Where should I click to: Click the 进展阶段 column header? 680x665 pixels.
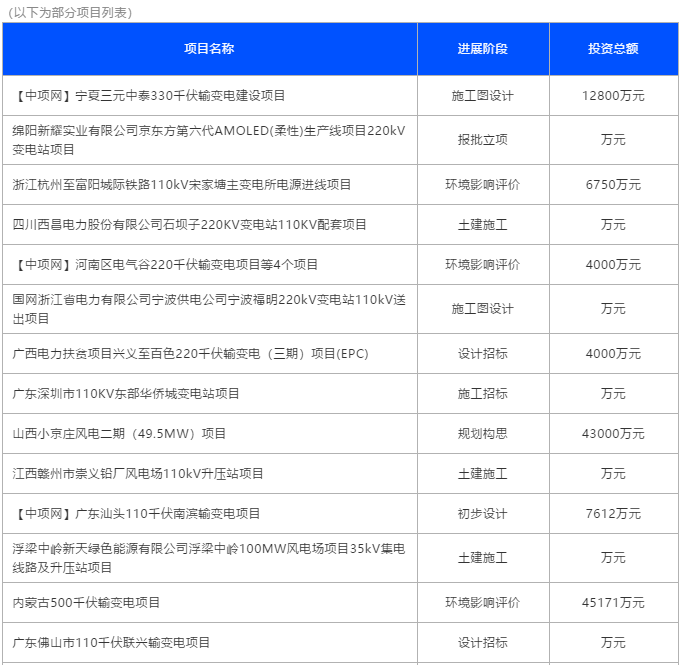(482, 49)
